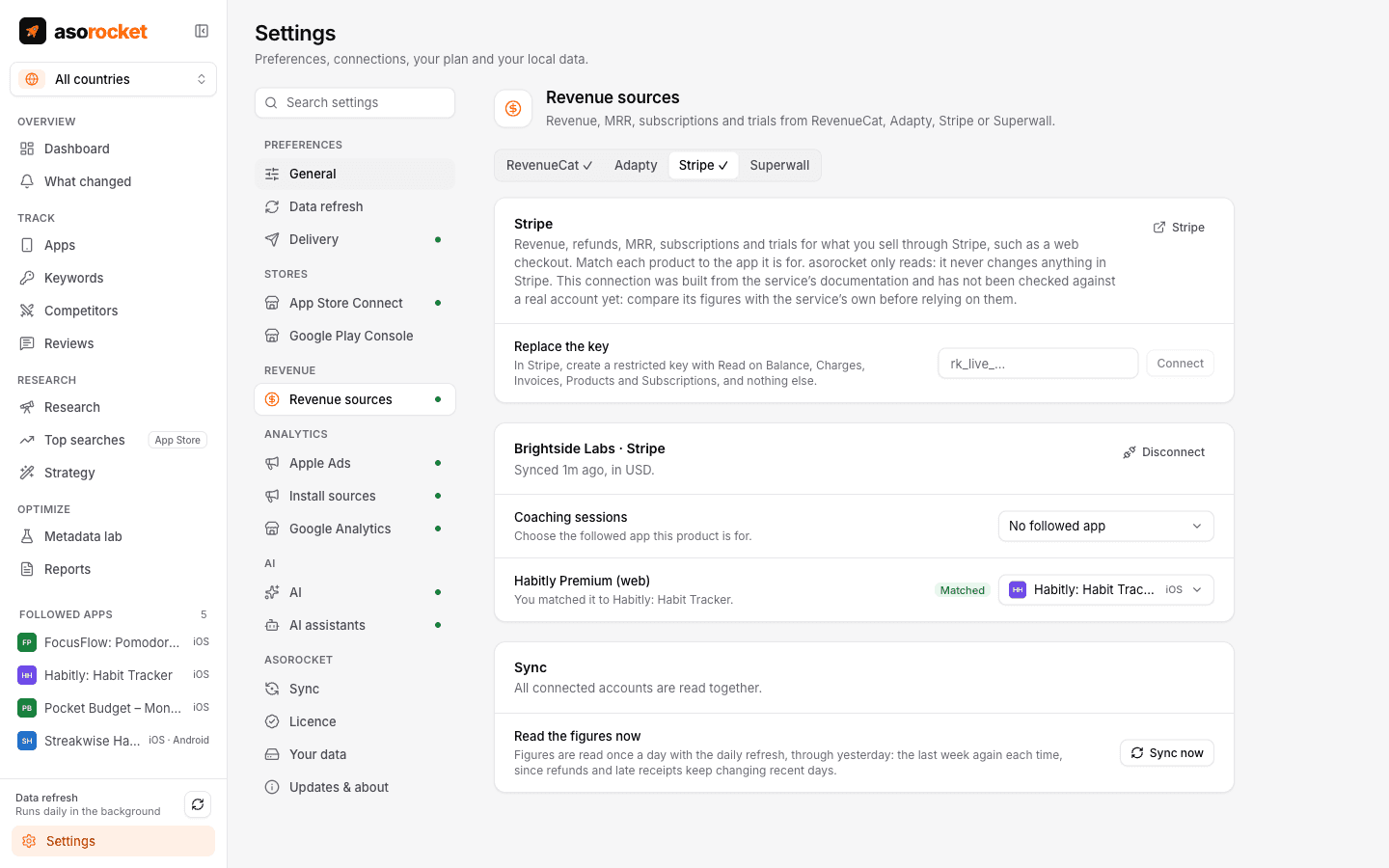Select the Stripe tab
The image size is (1389, 868).
tap(703, 165)
